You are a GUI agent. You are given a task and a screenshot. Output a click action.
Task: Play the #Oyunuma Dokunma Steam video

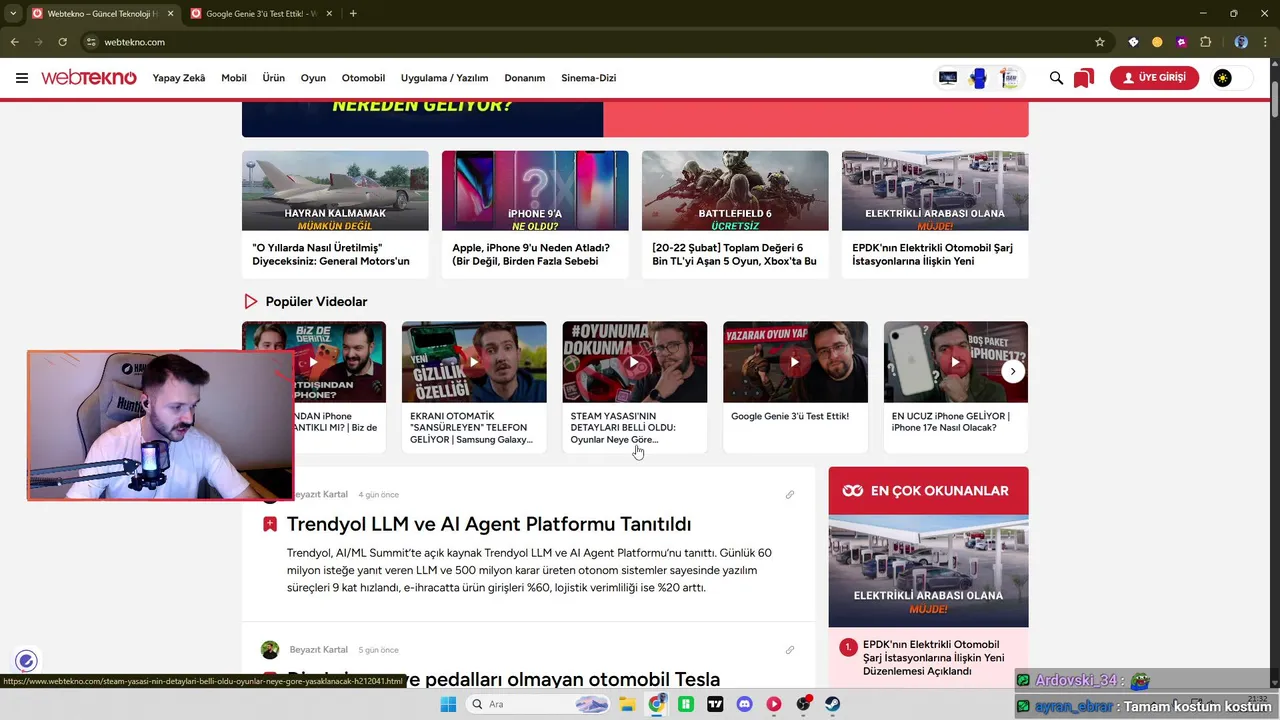[x=635, y=362]
